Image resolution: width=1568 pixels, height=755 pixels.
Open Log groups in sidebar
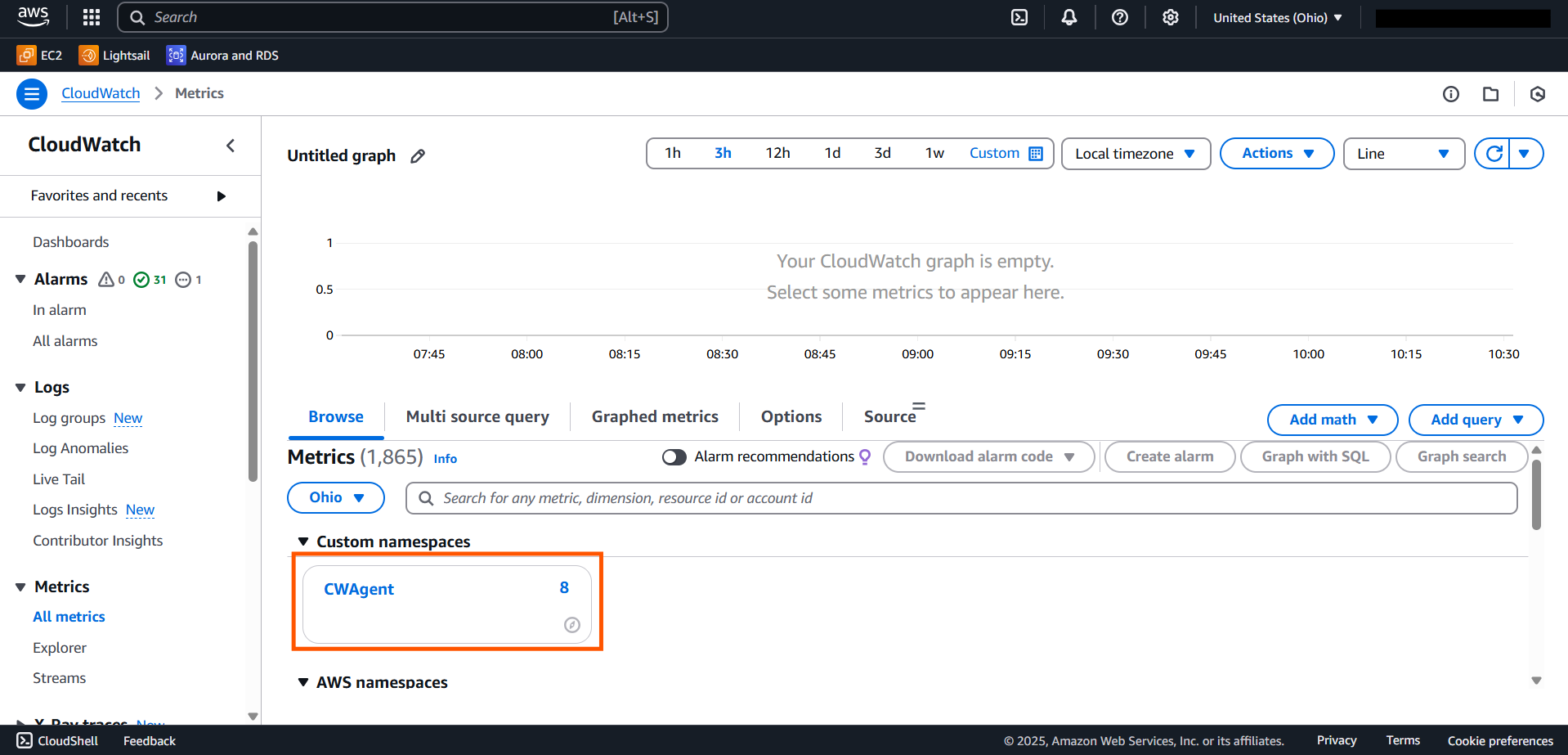pos(69,419)
